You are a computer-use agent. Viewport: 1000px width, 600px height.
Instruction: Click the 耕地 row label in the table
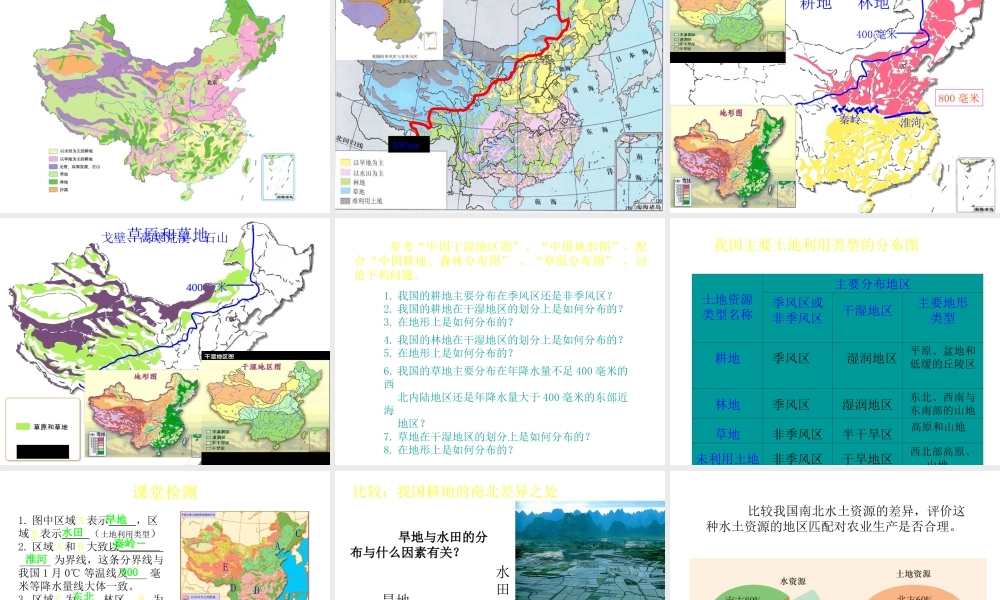pos(727,358)
